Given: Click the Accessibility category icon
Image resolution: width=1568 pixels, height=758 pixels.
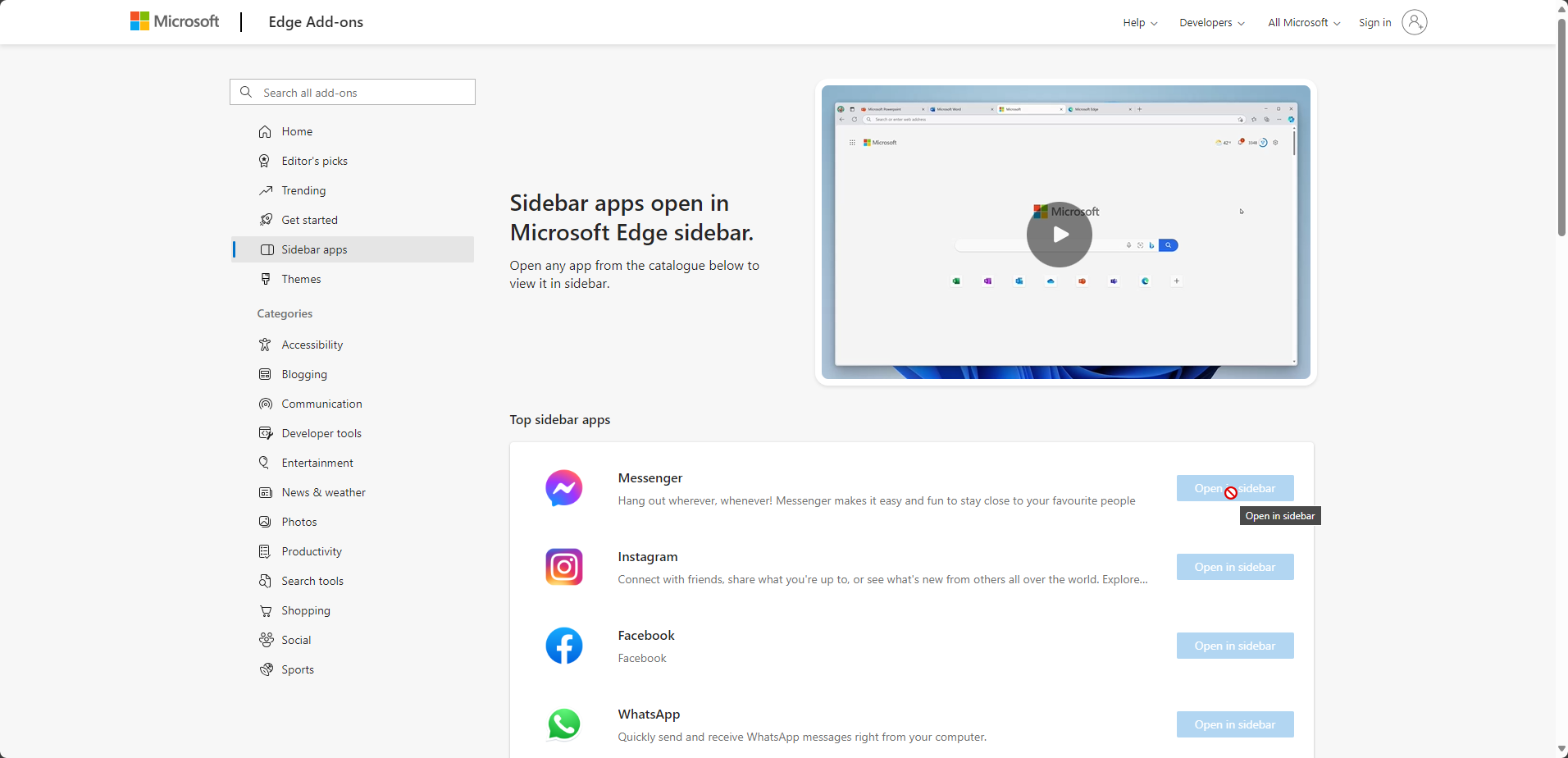Looking at the screenshot, I should (x=265, y=345).
